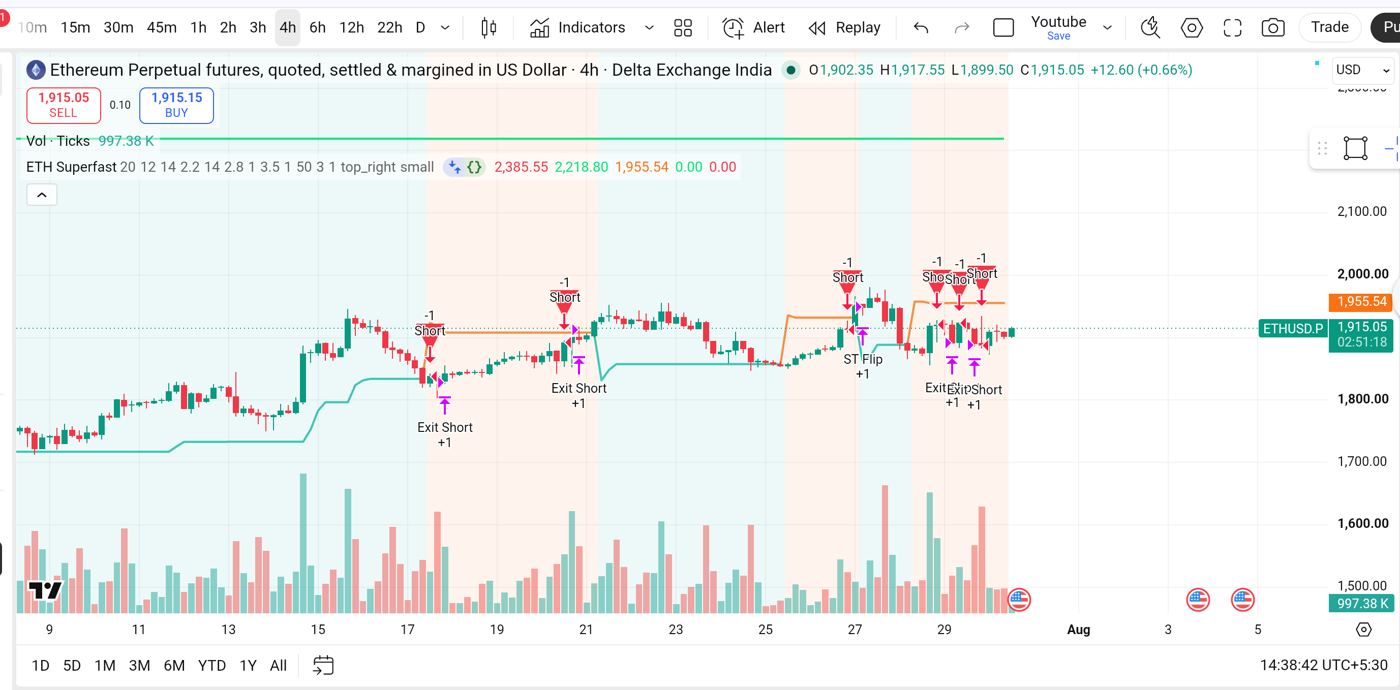The height and width of the screenshot is (690, 1400).
Task: Pick the D daily timeframe
Action: click(x=420, y=28)
